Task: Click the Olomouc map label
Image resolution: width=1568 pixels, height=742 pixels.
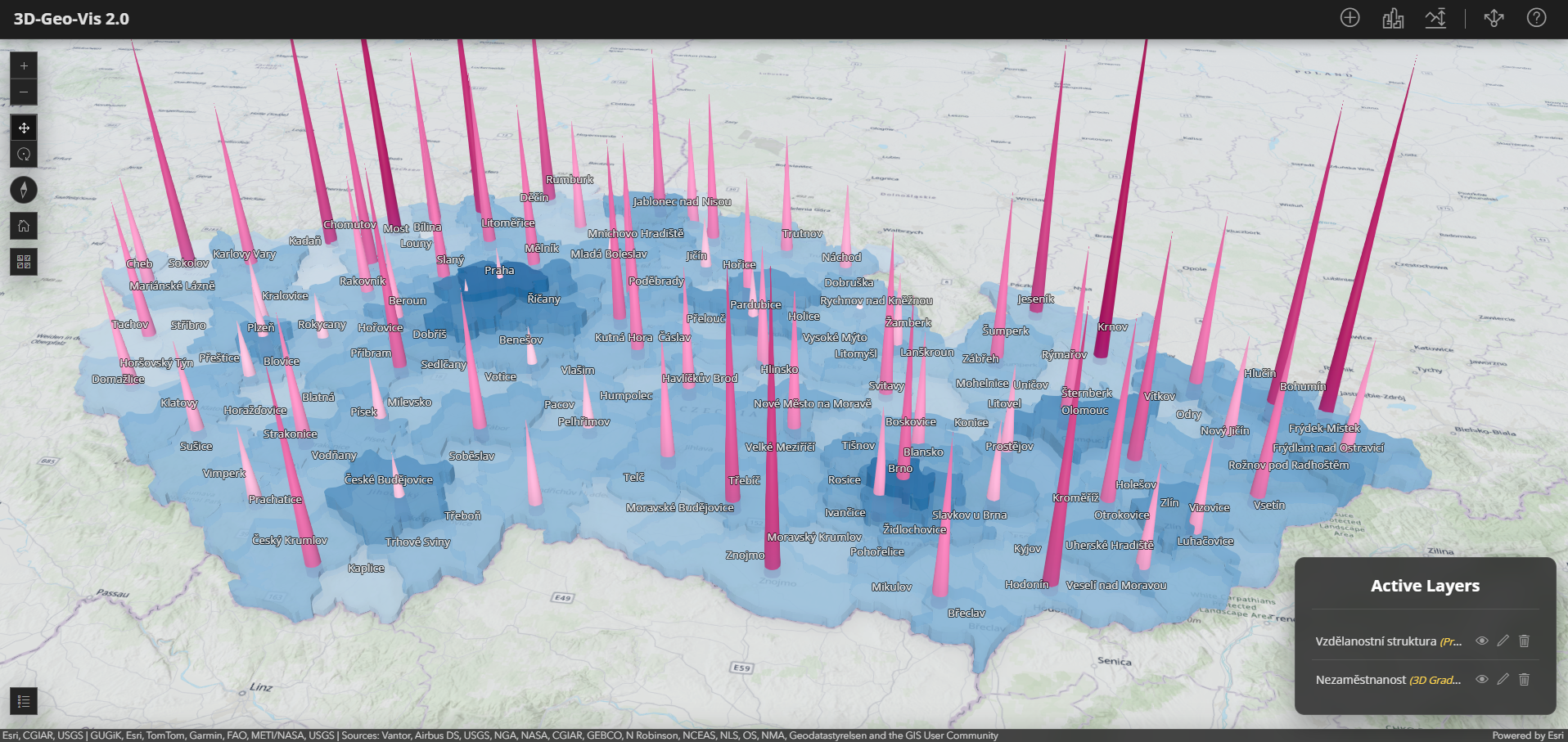Action: pyautogui.click(x=1085, y=411)
